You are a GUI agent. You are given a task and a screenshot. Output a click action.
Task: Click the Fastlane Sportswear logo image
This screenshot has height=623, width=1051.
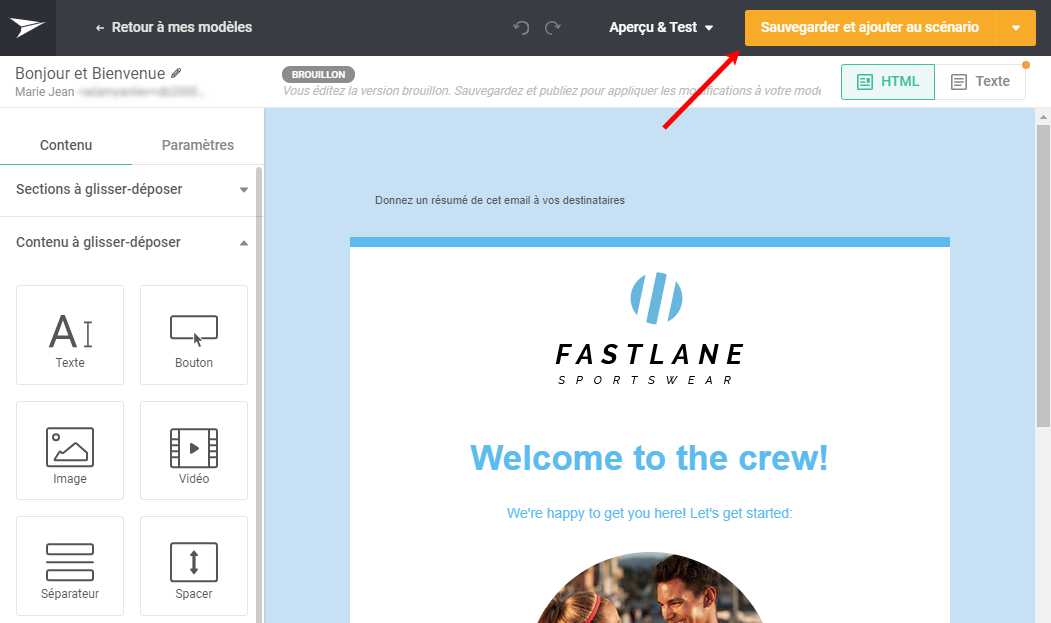[x=650, y=329]
